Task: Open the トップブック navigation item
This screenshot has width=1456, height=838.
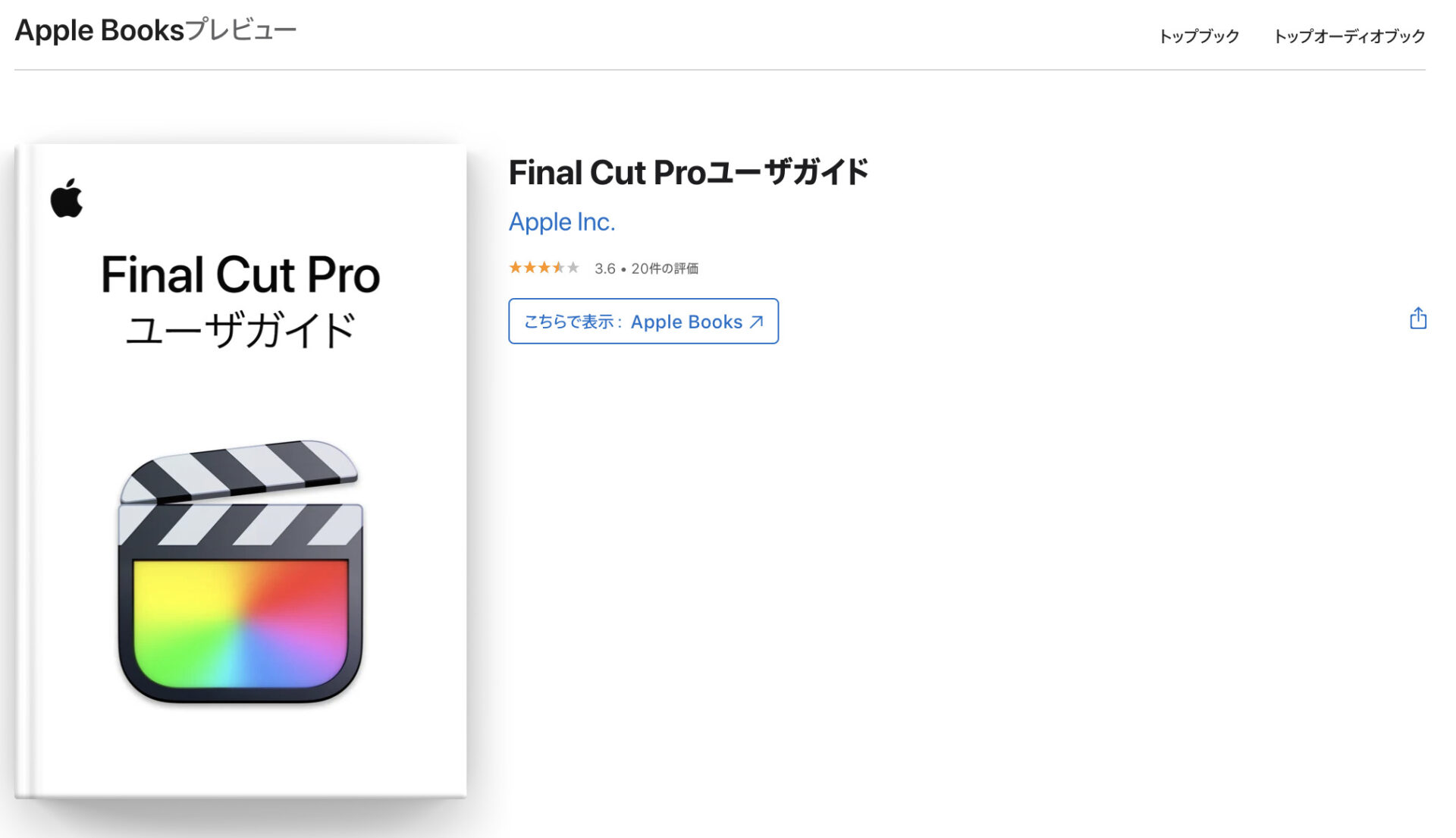Action: pyautogui.click(x=1198, y=36)
